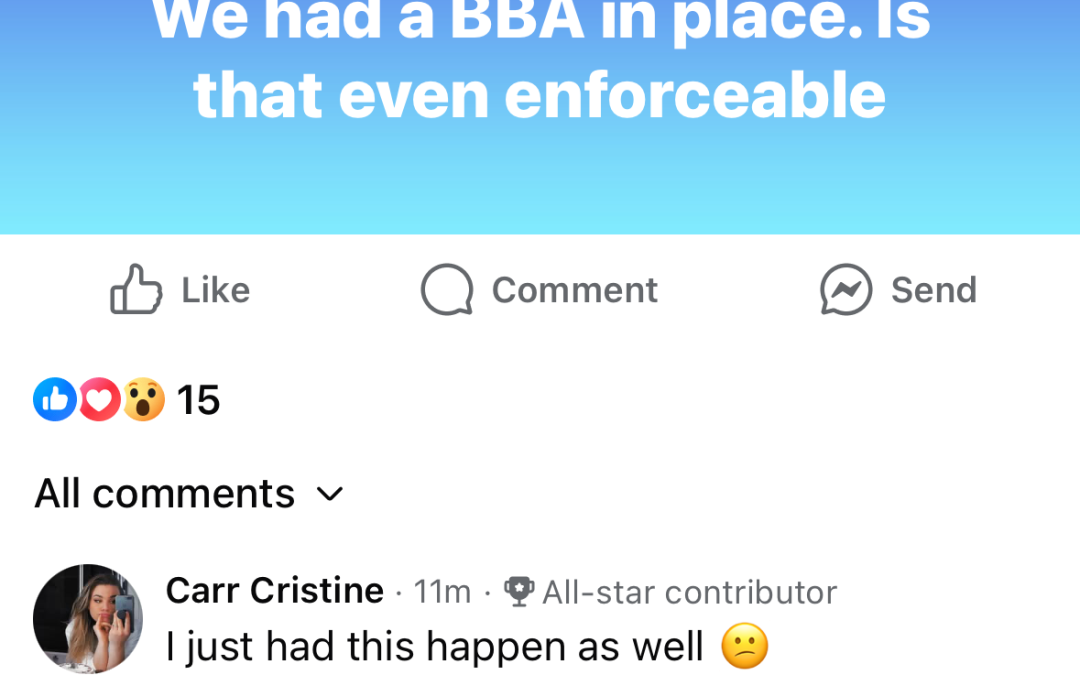Click the Send text label

coord(933,290)
